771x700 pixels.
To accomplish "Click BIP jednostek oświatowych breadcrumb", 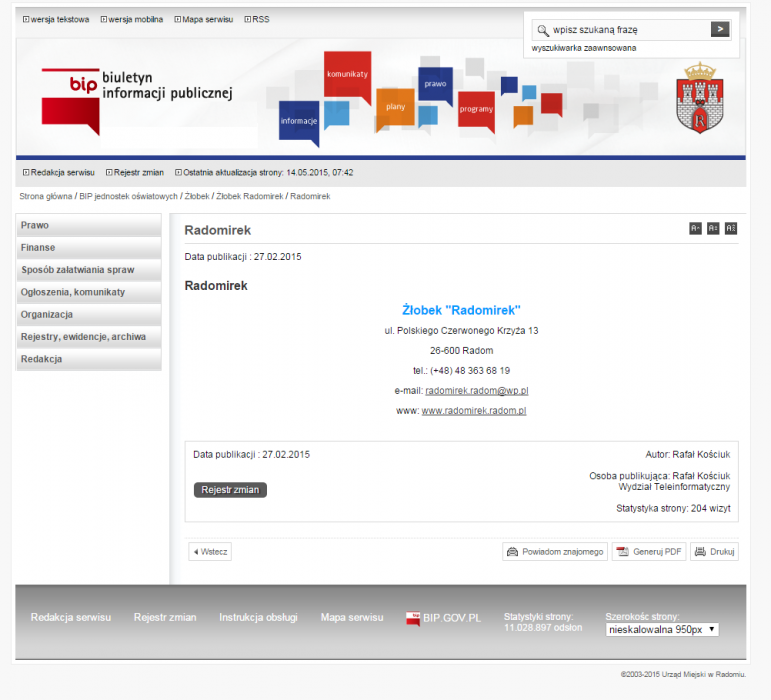I will tap(128, 196).
